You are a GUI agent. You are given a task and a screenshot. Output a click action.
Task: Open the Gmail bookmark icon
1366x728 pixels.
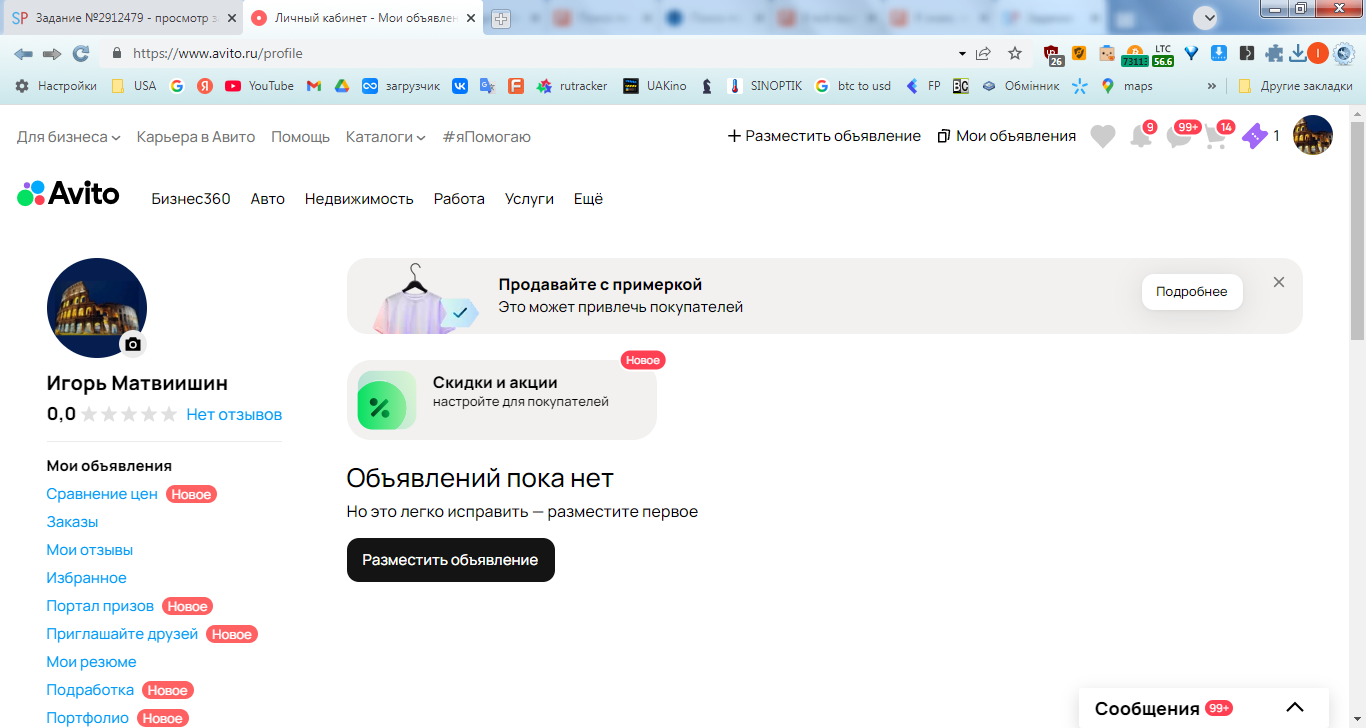[x=313, y=86]
